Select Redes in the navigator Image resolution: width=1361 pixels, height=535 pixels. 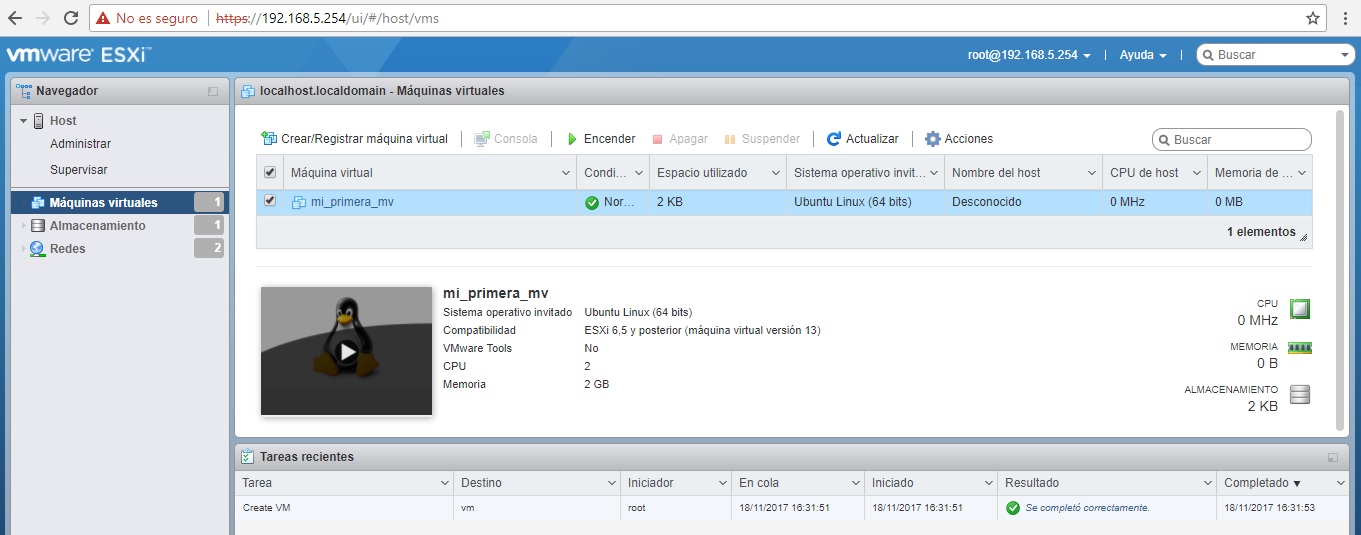tap(68, 249)
